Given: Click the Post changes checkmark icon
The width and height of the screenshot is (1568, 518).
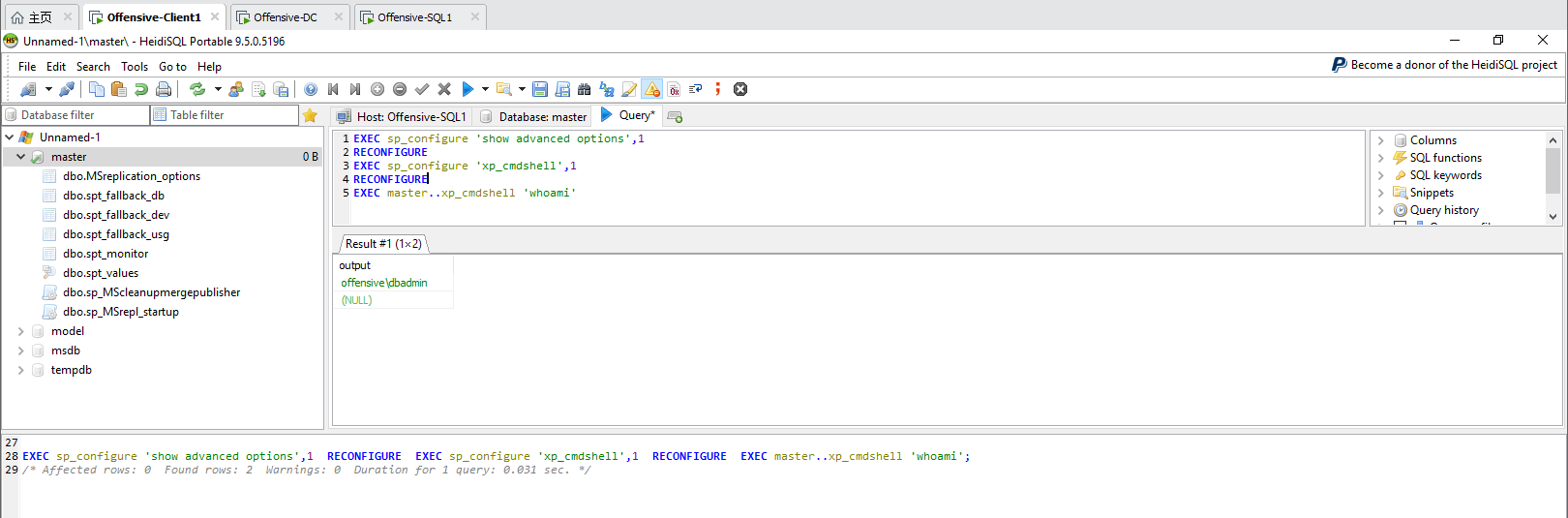Looking at the screenshot, I should [x=422, y=89].
